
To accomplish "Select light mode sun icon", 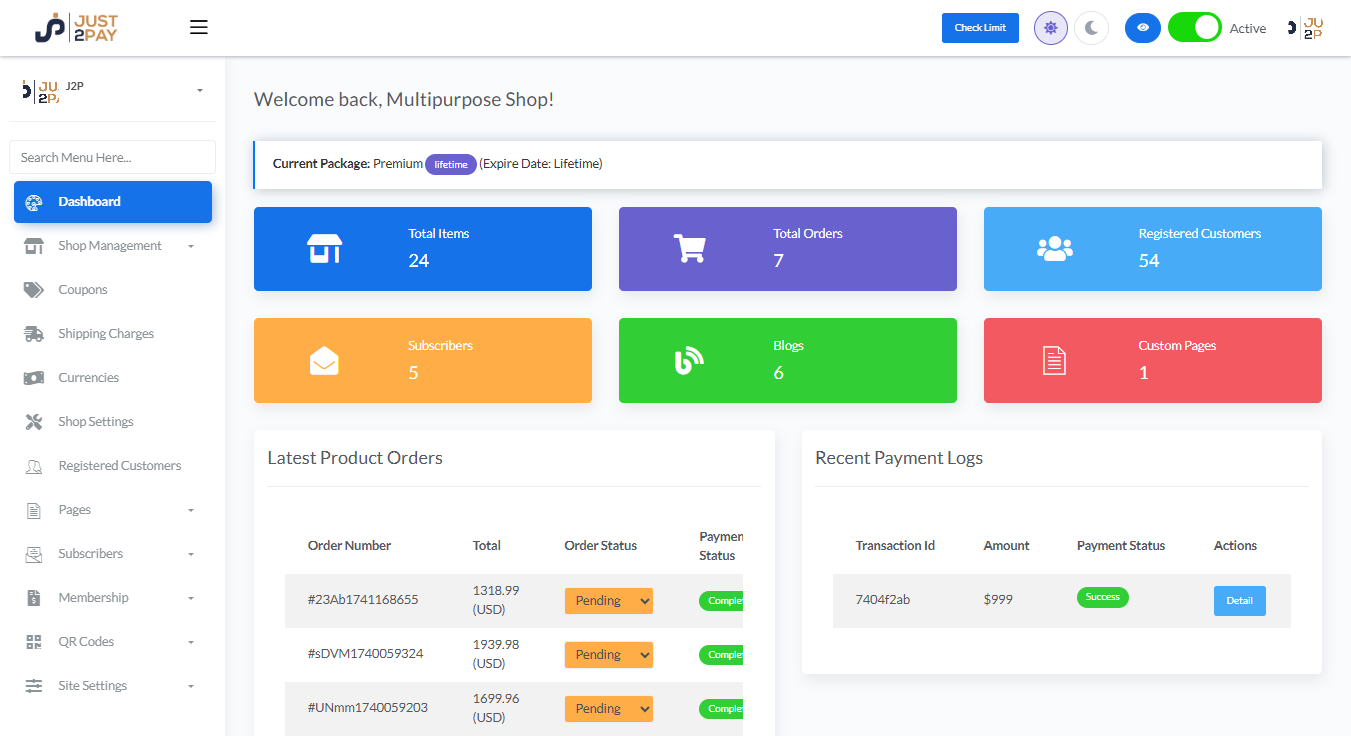I will [1050, 28].
